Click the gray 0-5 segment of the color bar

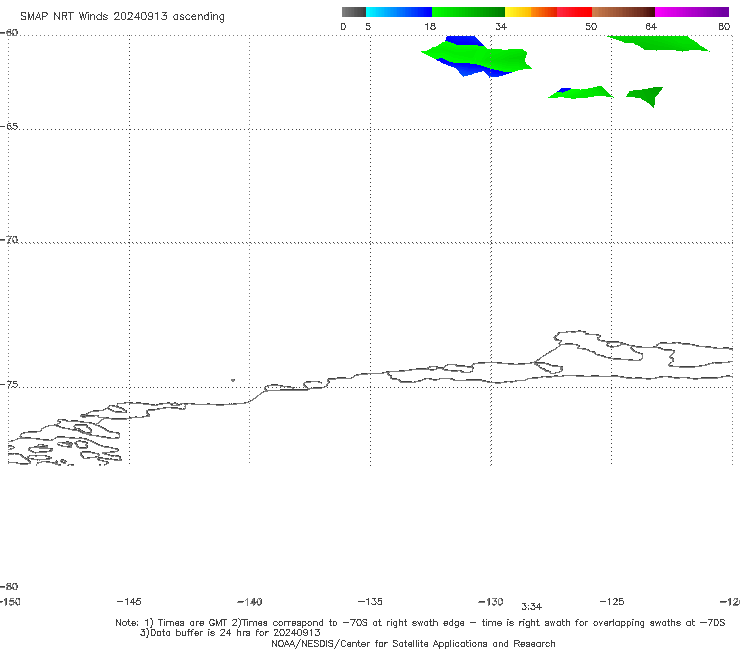tap(354, 12)
